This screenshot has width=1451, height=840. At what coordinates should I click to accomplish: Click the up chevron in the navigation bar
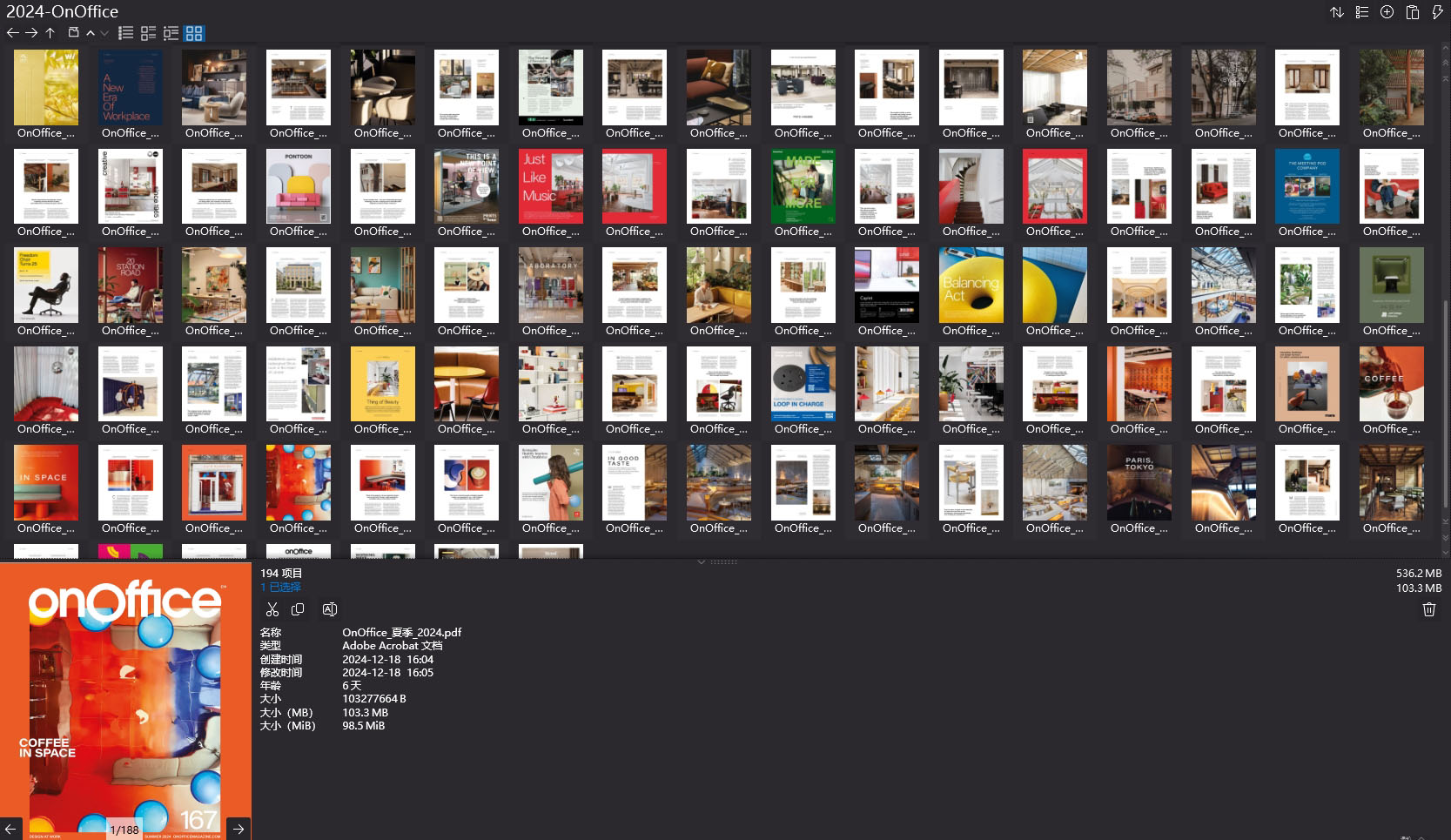pos(91,33)
